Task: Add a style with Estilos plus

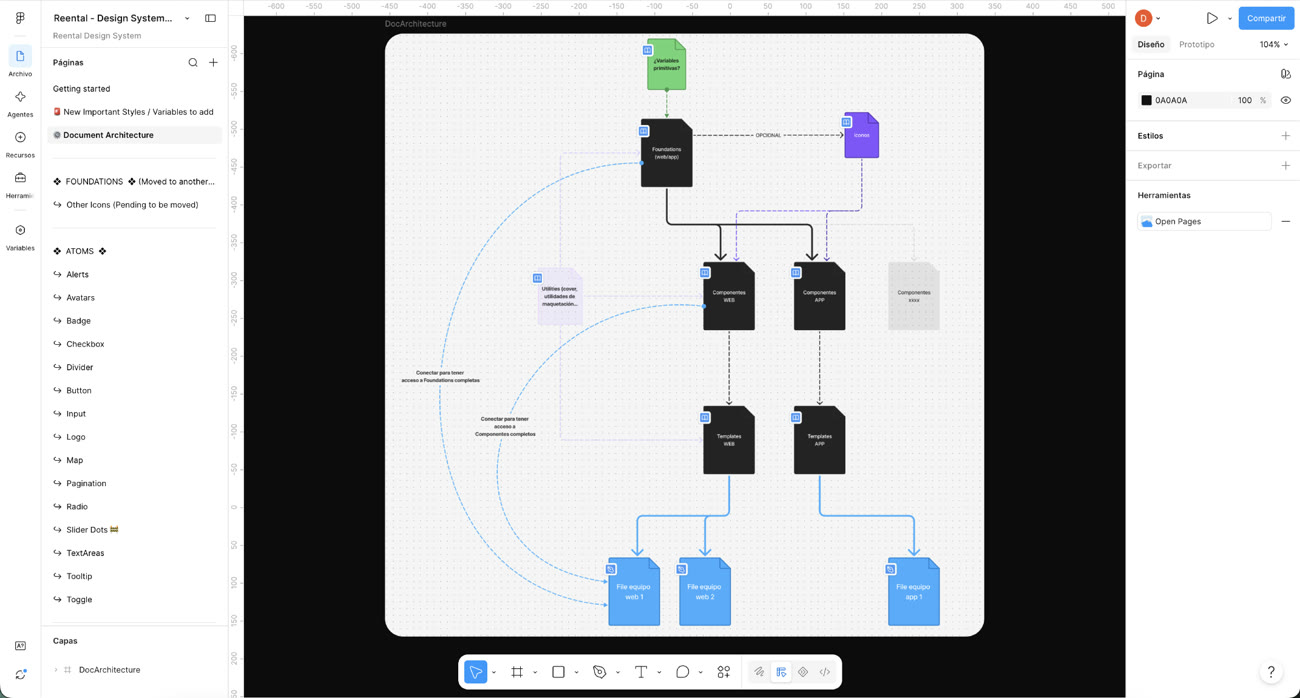Action: [1286, 136]
